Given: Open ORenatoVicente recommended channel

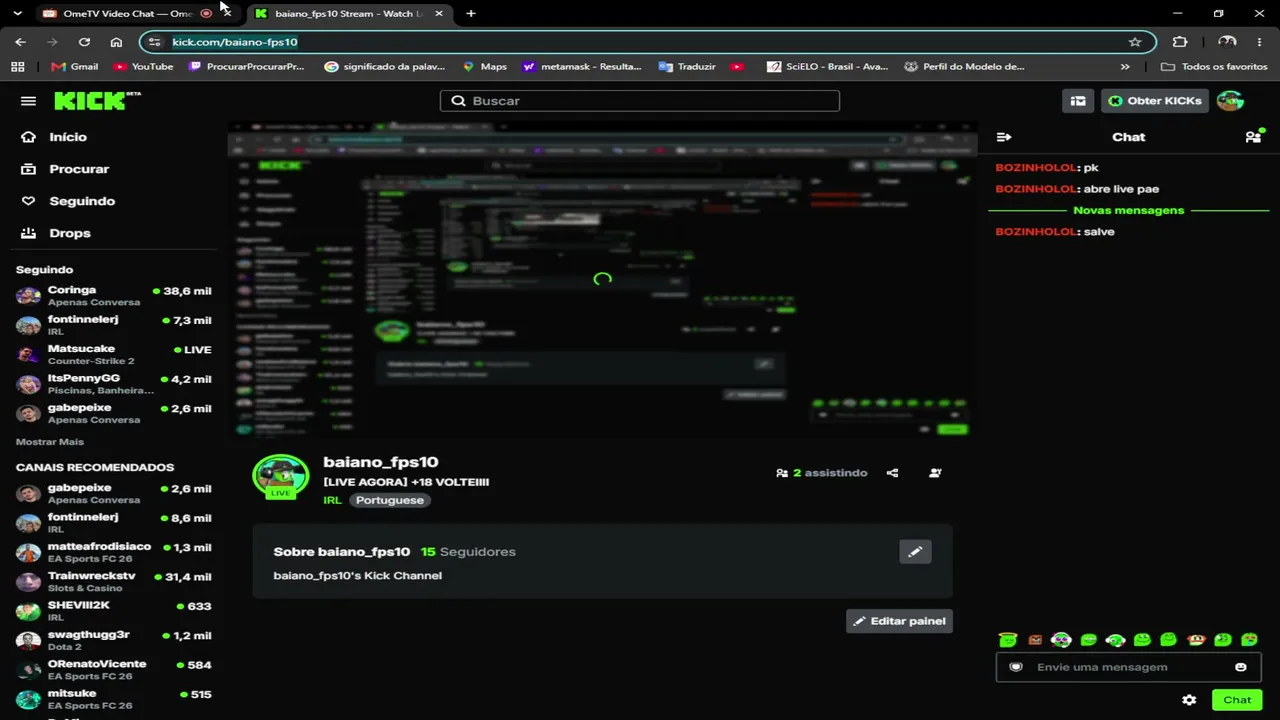Looking at the screenshot, I should click(x=114, y=670).
